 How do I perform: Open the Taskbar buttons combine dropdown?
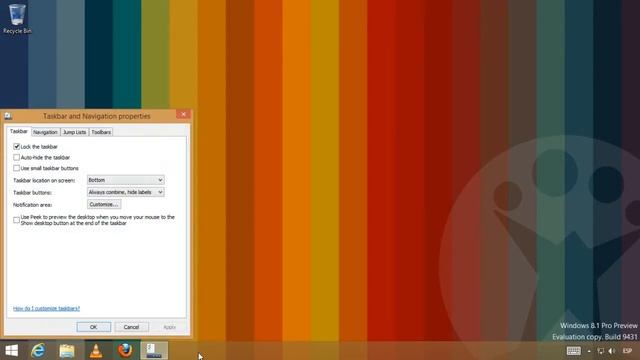coord(125,192)
